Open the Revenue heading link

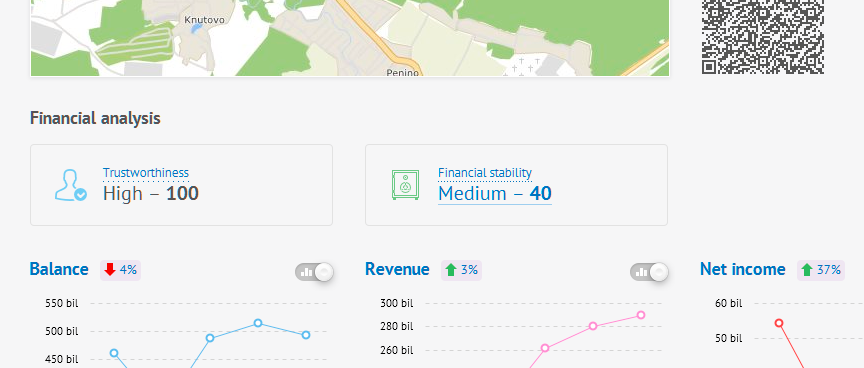(397, 269)
